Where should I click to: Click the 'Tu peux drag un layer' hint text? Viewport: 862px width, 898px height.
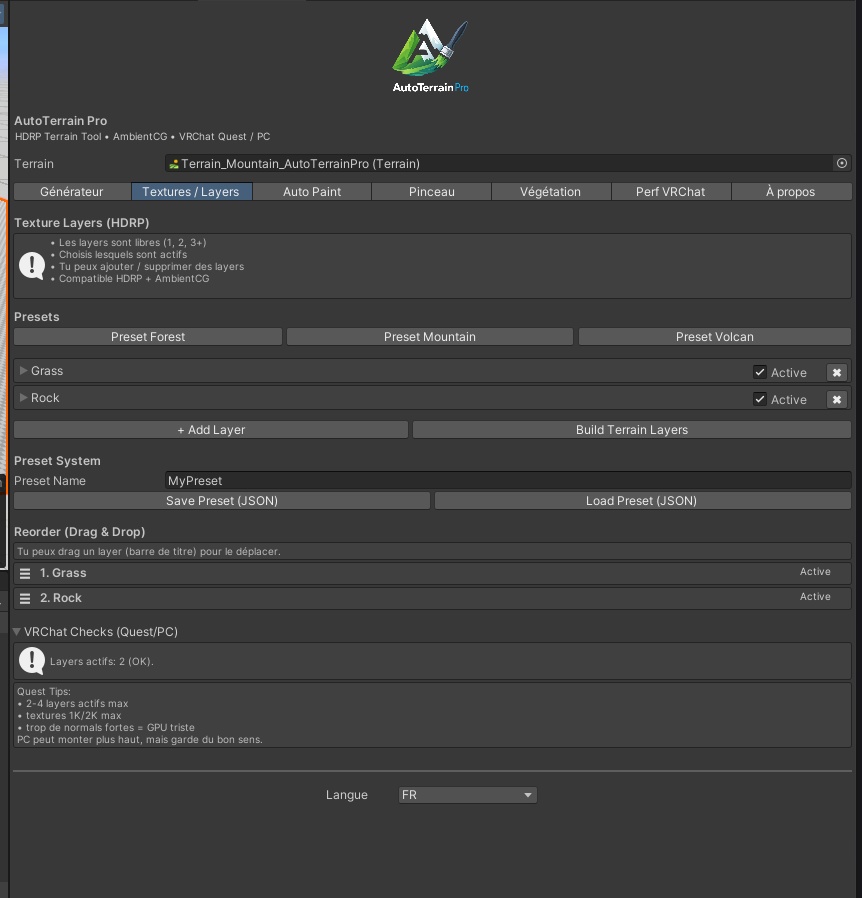point(148,552)
